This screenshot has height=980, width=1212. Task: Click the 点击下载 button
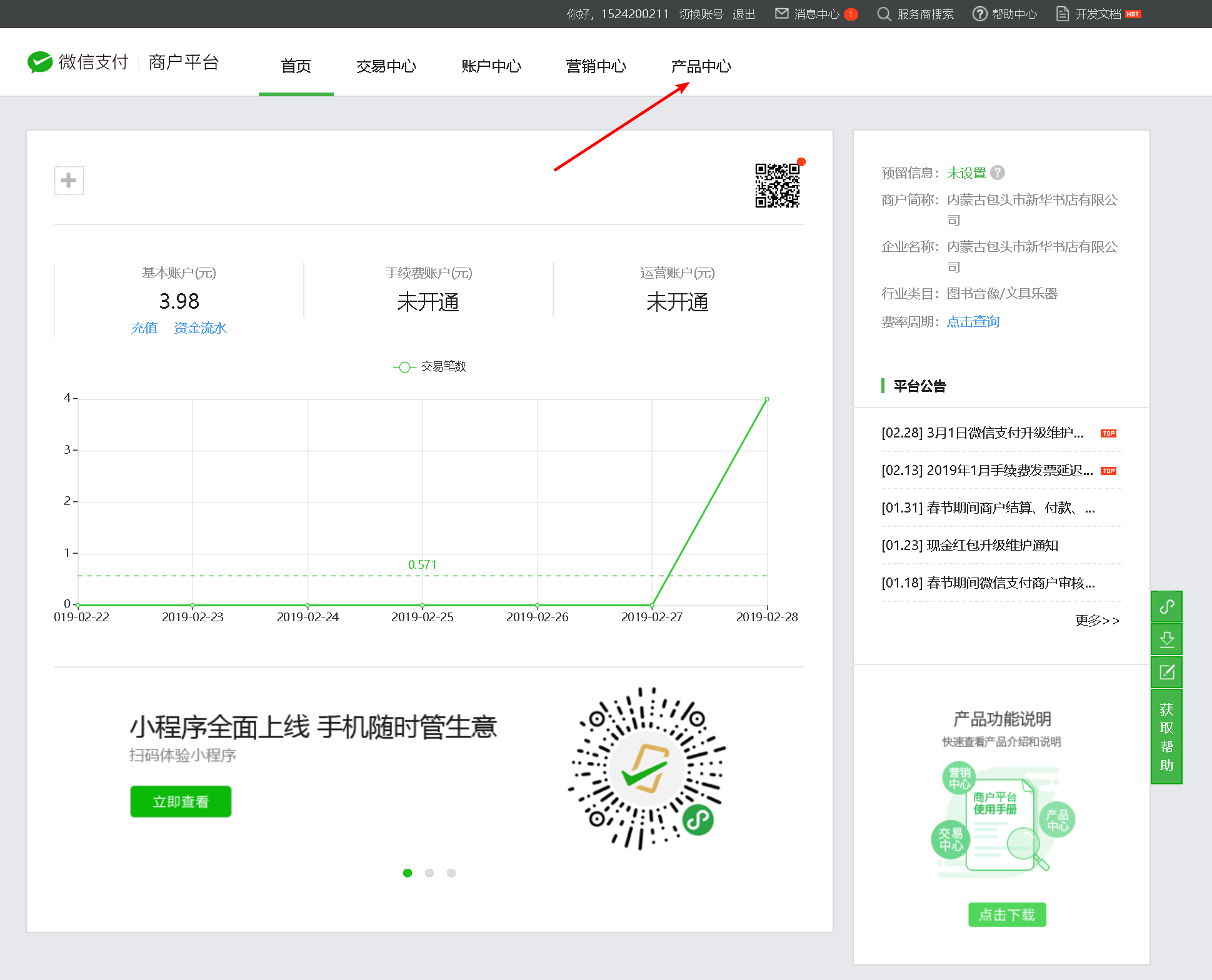pos(1006,915)
